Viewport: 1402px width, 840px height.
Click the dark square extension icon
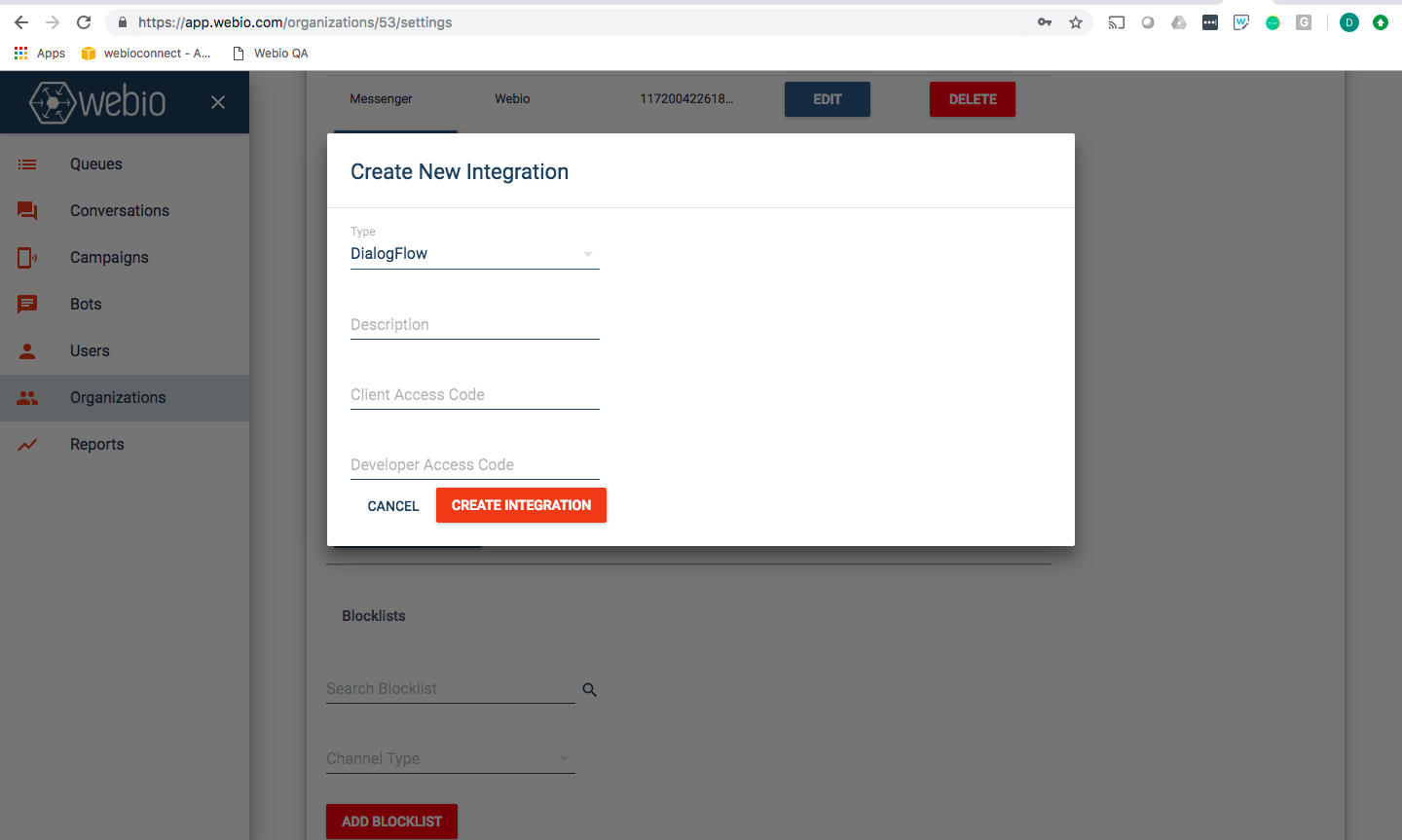(x=1210, y=22)
